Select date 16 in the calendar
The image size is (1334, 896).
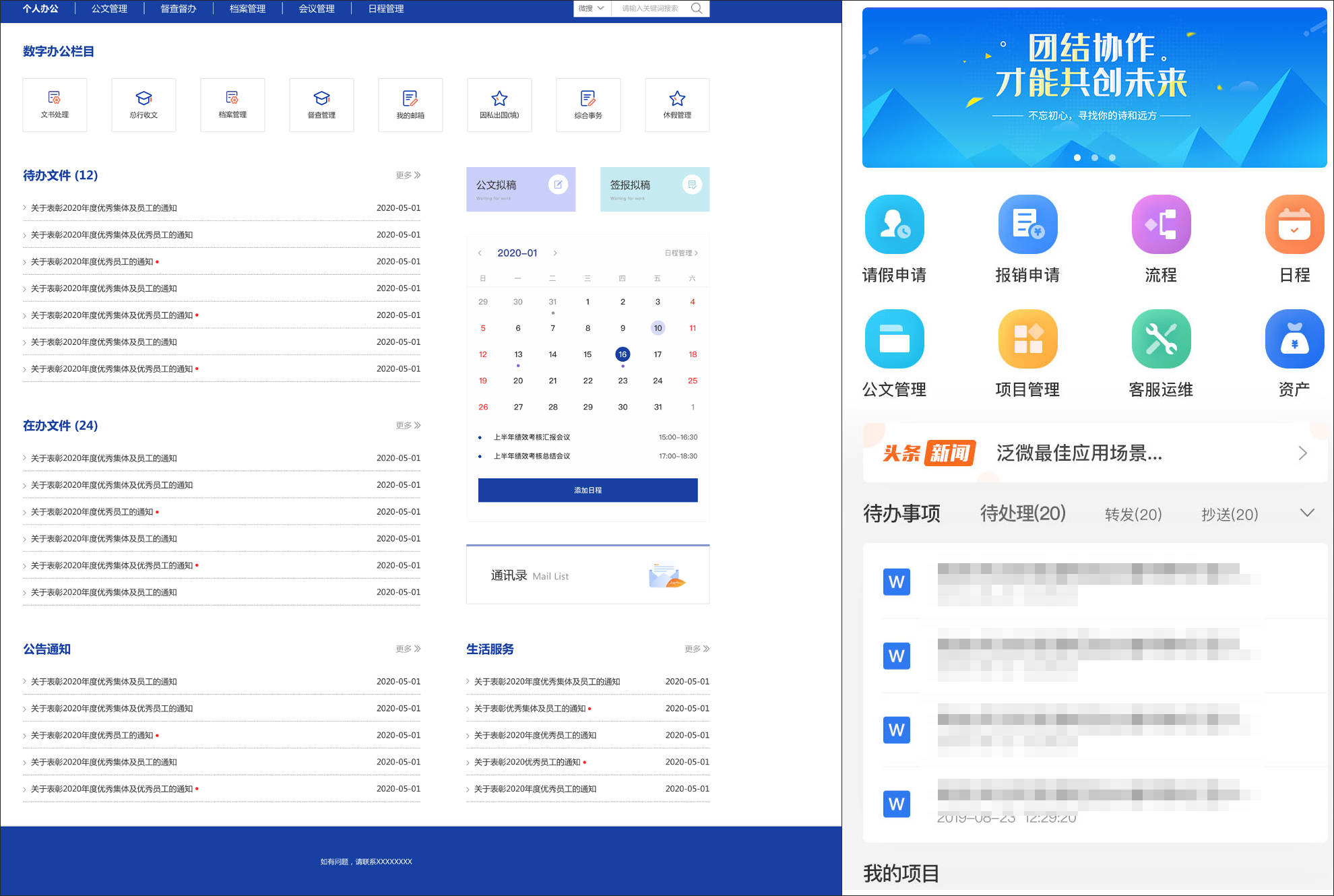(x=623, y=354)
